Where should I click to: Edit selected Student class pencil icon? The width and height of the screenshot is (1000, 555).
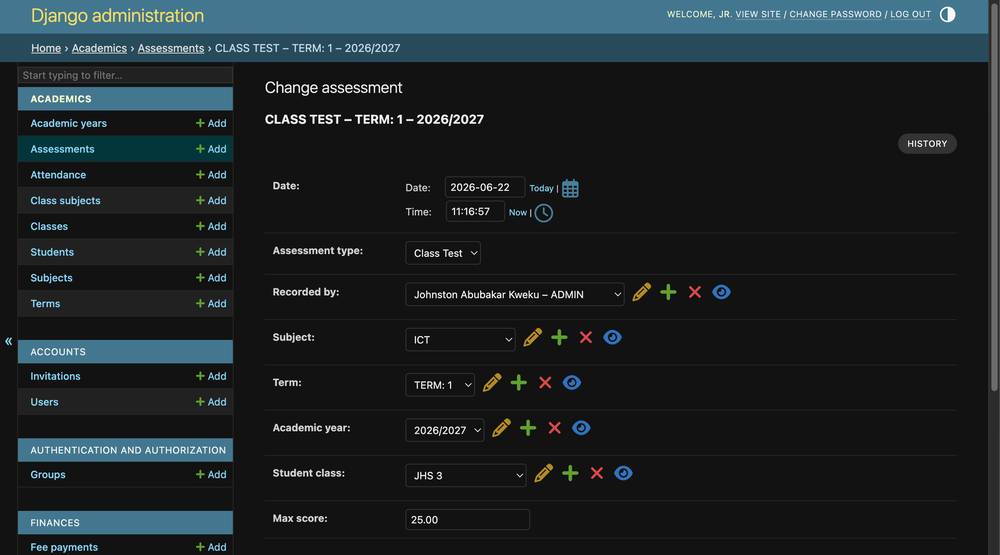coord(543,473)
